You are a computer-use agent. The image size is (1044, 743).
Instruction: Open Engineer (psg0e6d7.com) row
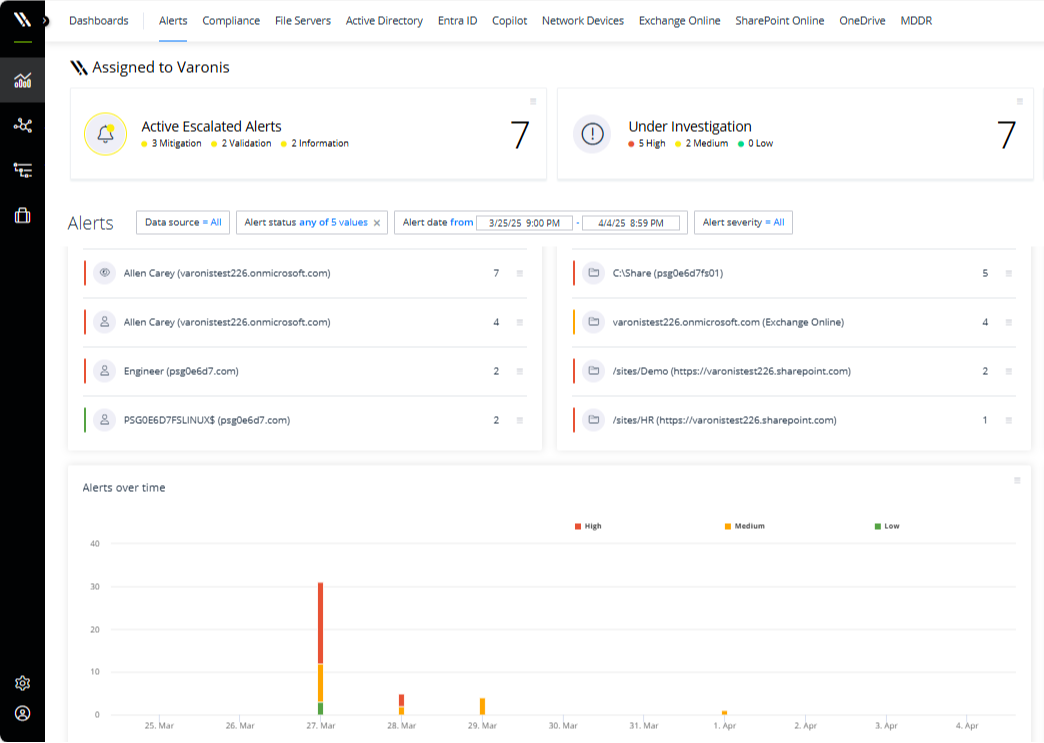click(306, 372)
